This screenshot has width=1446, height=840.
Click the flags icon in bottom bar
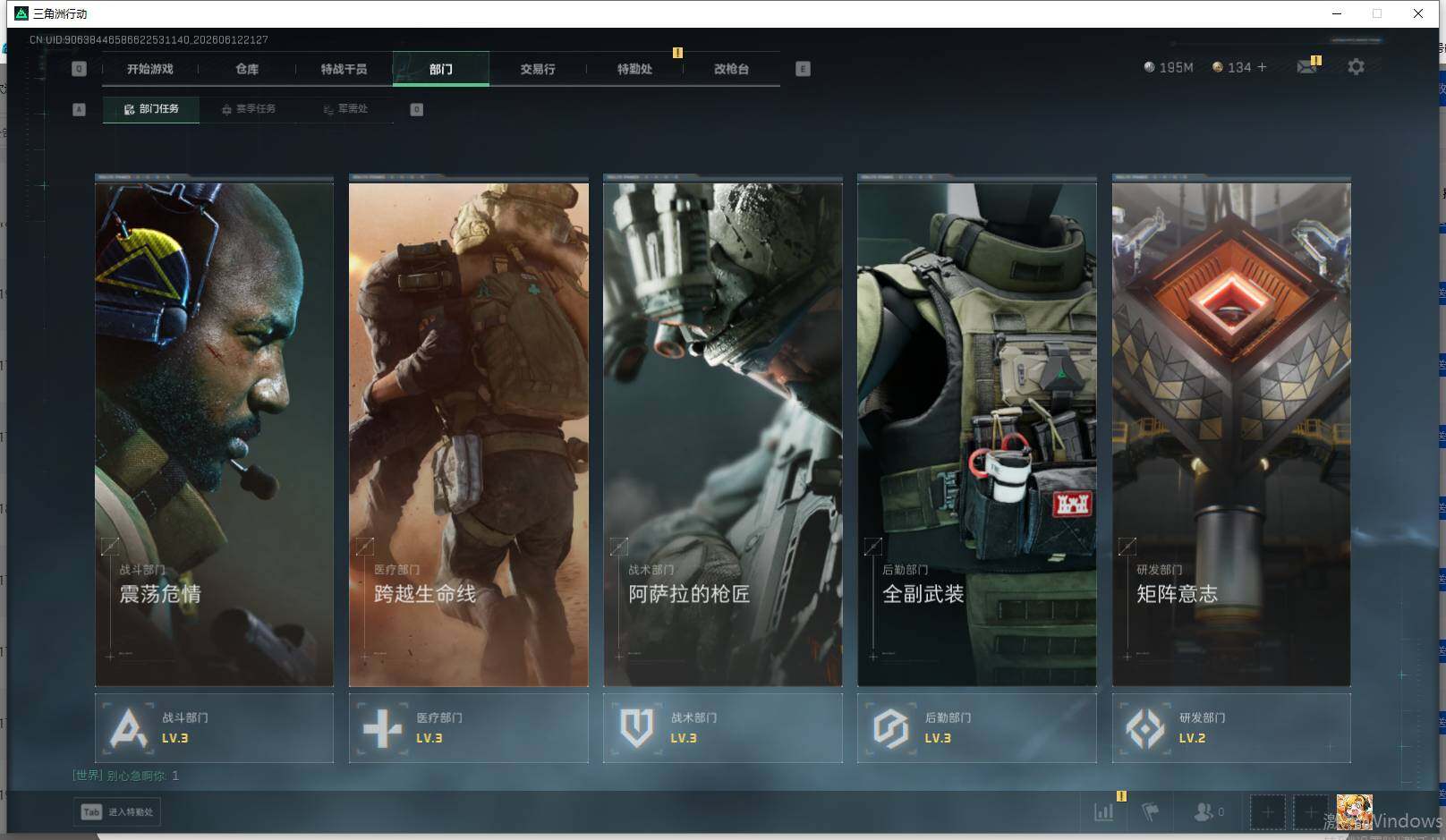[x=1151, y=812]
